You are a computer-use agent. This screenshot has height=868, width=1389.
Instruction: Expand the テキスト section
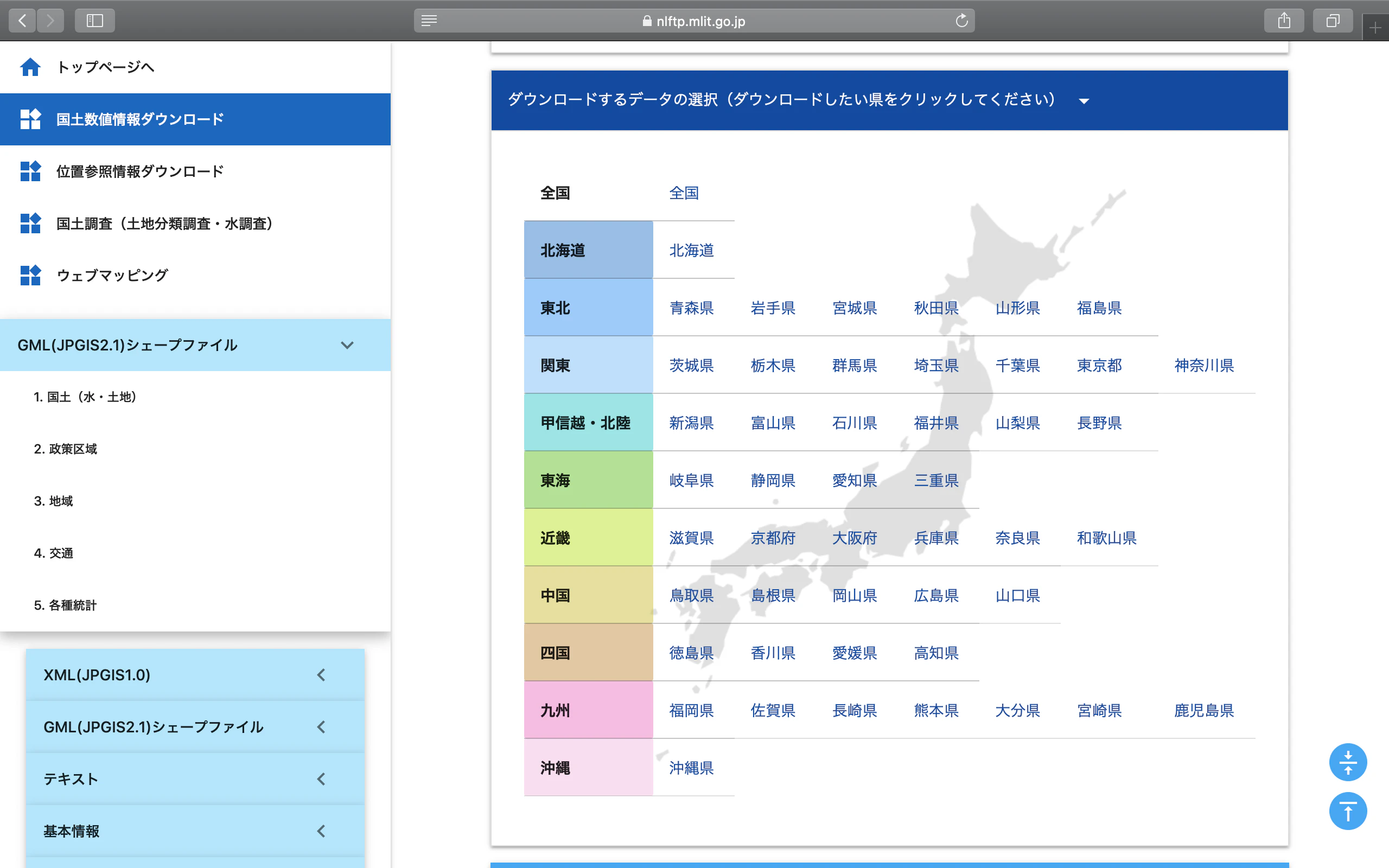[x=321, y=779]
